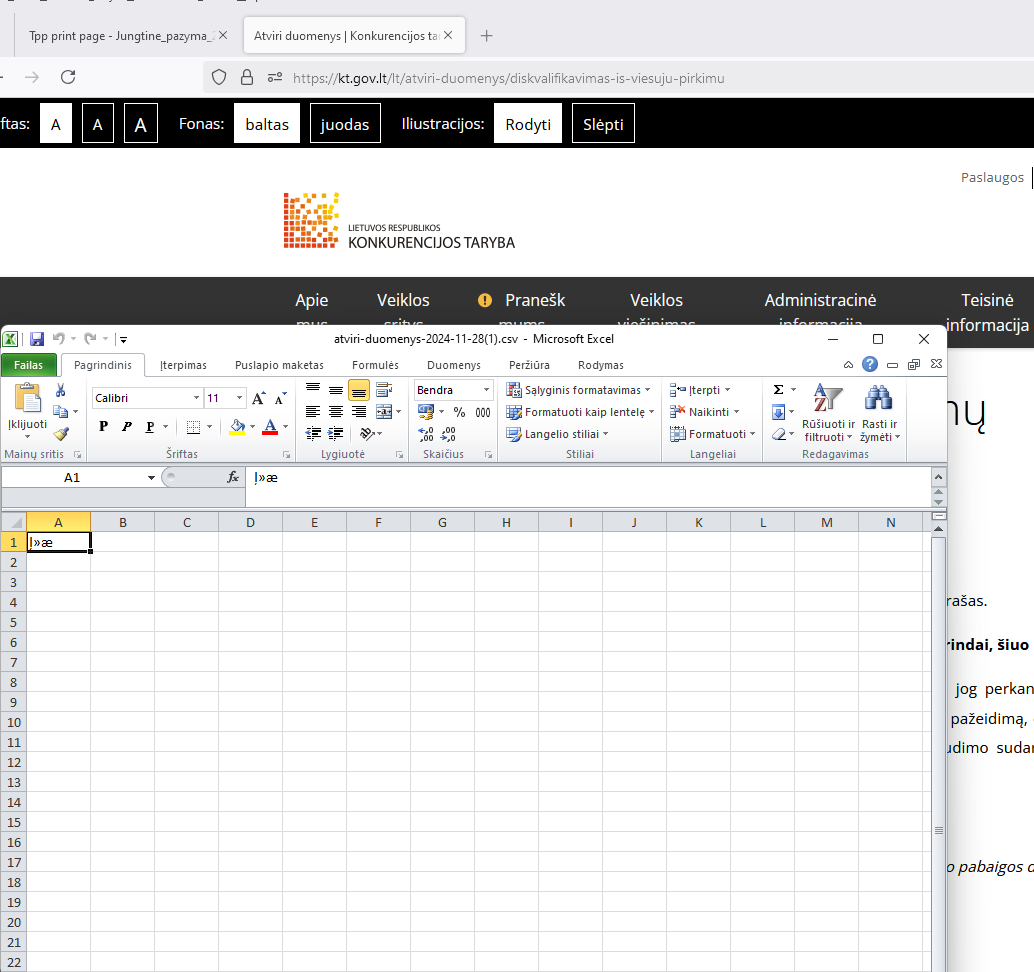Click the Cut scissors icon
1034x972 pixels.
(x=60, y=390)
